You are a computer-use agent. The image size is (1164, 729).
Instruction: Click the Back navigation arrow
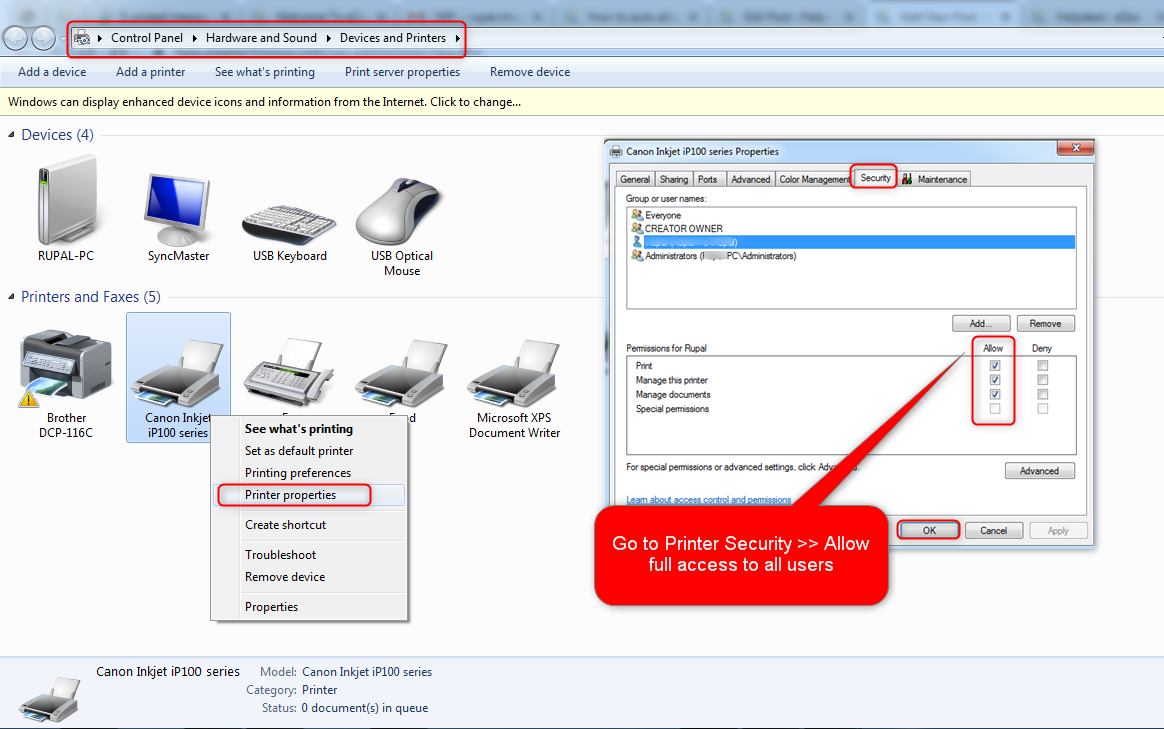point(15,38)
